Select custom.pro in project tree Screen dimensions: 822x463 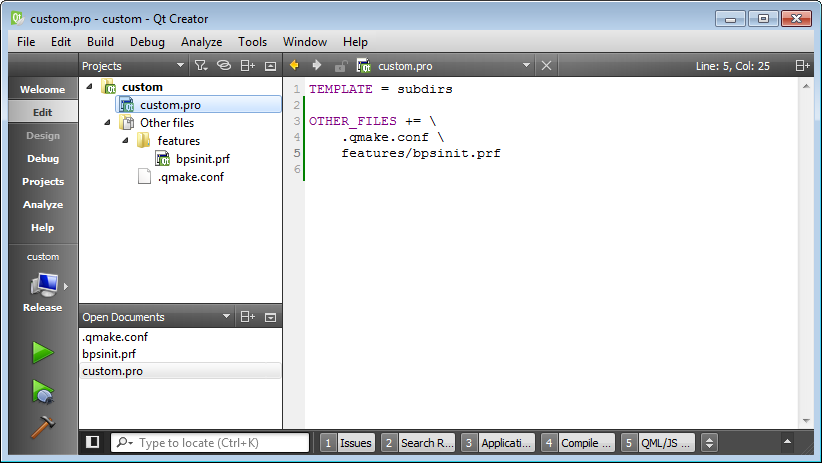point(198,105)
